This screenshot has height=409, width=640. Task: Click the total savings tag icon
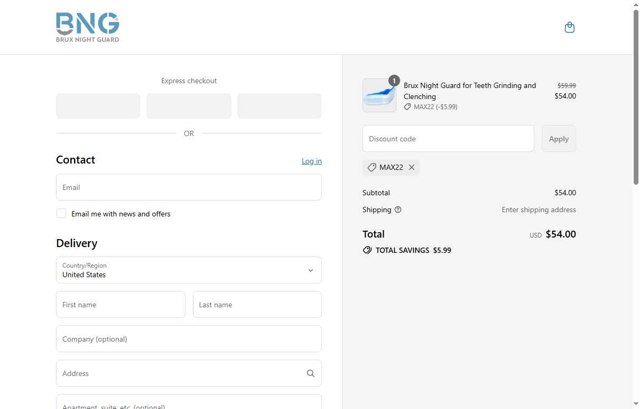click(367, 250)
